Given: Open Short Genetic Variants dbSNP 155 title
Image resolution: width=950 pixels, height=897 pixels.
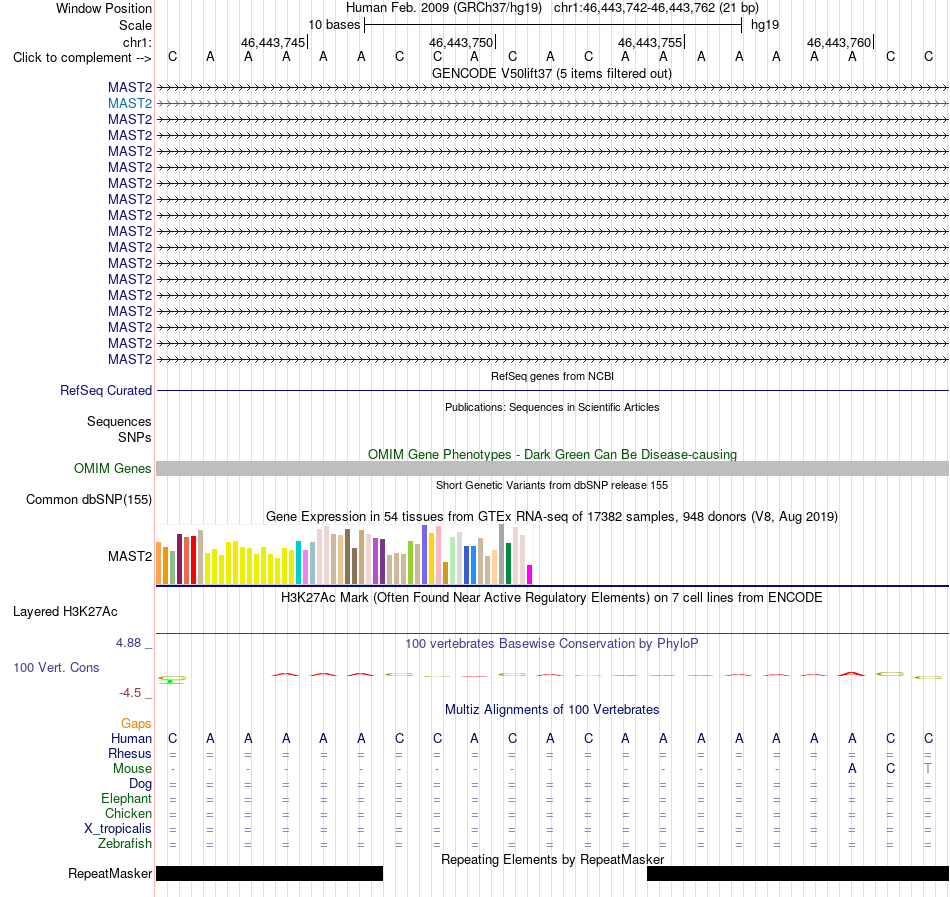Looking at the screenshot, I should click(552, 485).
